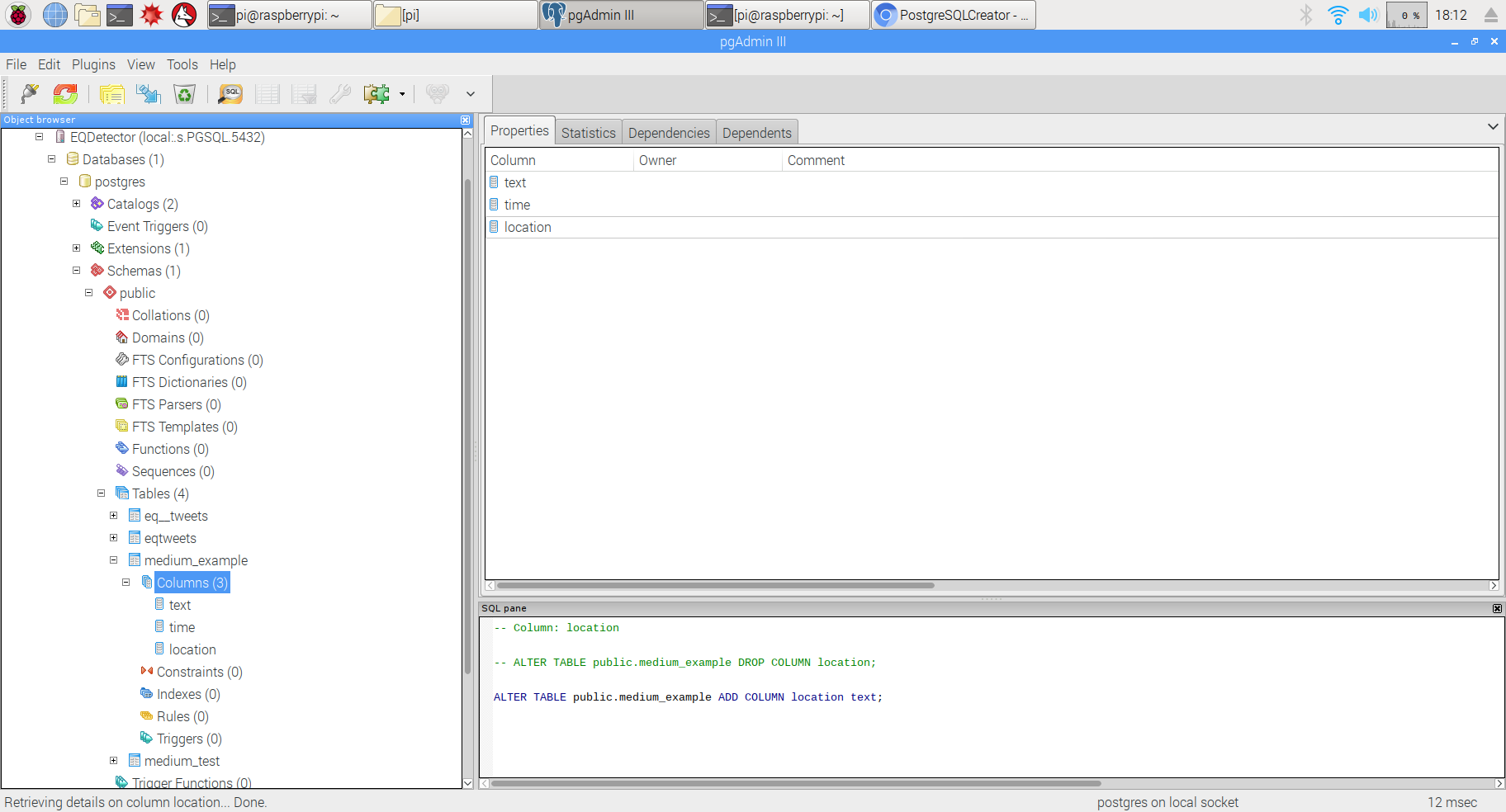Image resolution: width=1506 pixels, height=812 pixels.
Task: Open the plugins dropdown arrow
Action: click(x=402, y=94)
